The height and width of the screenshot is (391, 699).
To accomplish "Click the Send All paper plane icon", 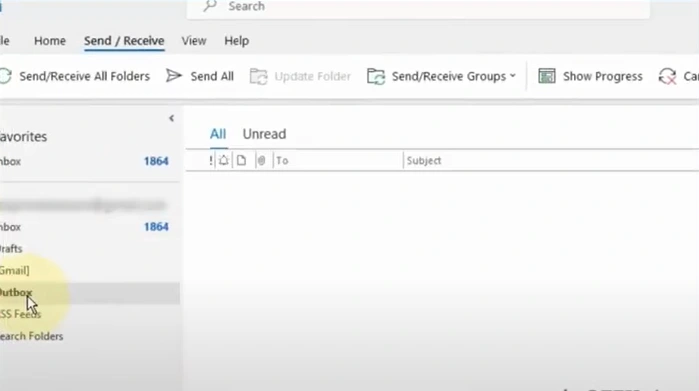I will coord(173,76).
